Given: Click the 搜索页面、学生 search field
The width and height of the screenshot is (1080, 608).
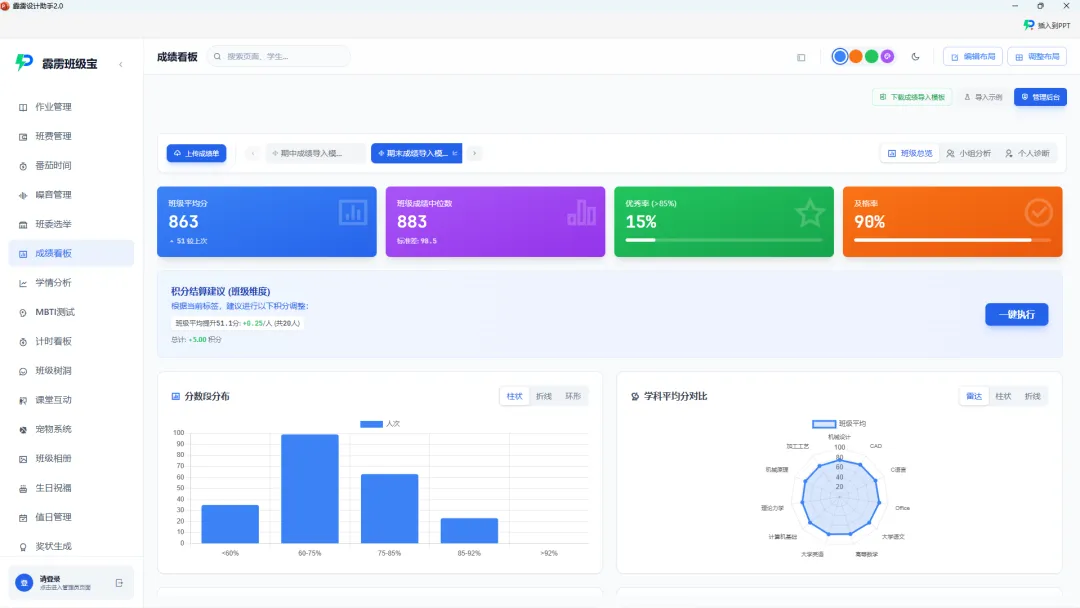Looking at the screenshot, I should 279,56.
